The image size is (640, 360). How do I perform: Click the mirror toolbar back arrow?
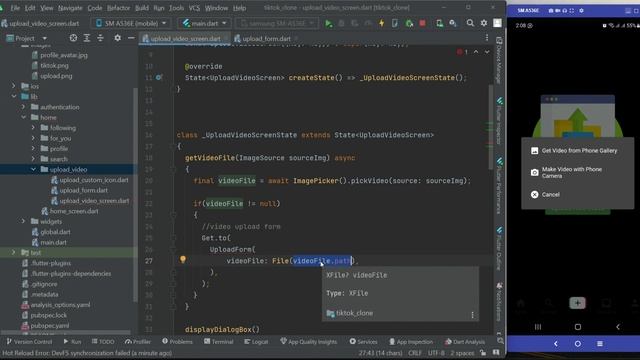(x=556, y=344)
